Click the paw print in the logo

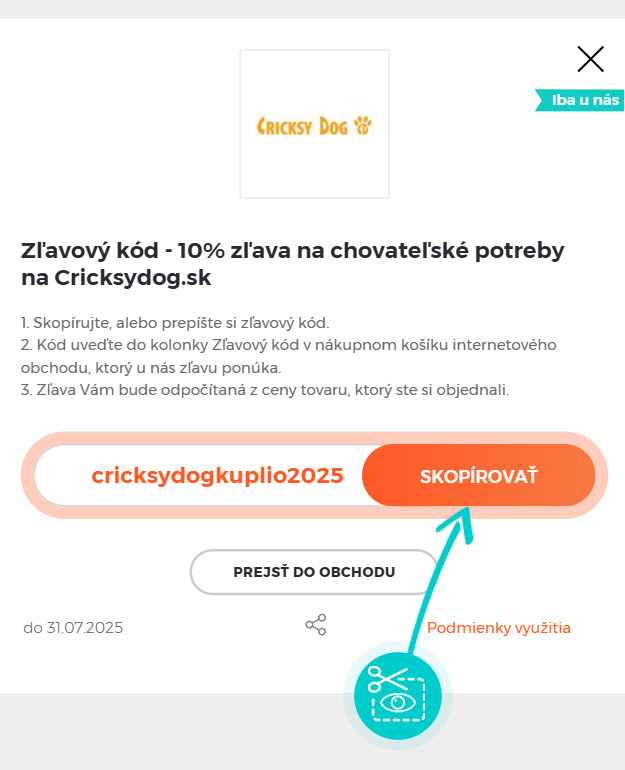[x=362, y=126]
